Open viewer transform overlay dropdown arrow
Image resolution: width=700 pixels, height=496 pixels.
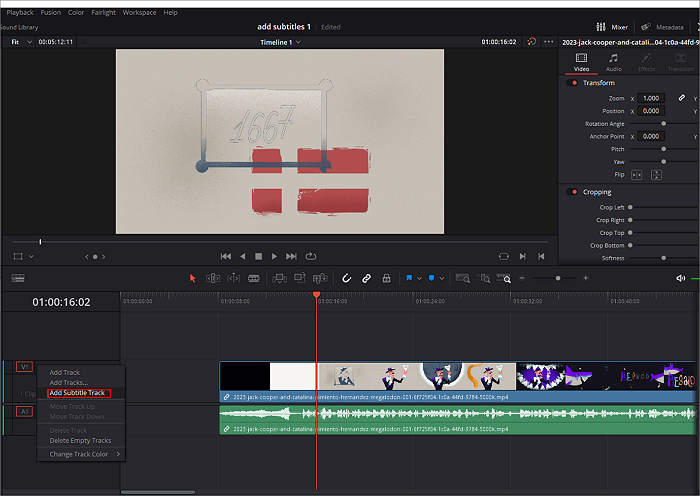(x=31, y=257)
